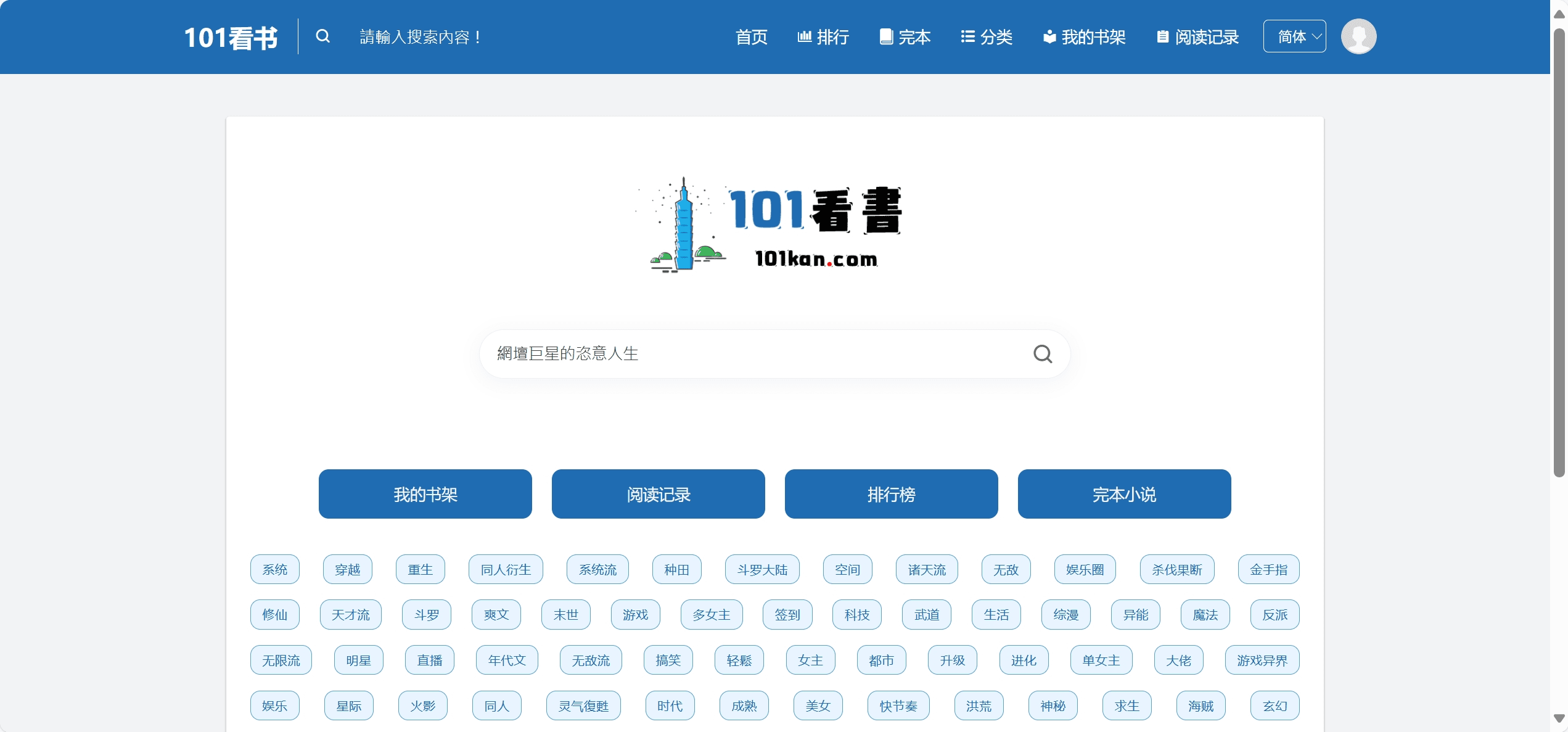This screenshot has width=1568, height=732.
Task: Open the 游戏异界 tag
Action: point(1262,660)
